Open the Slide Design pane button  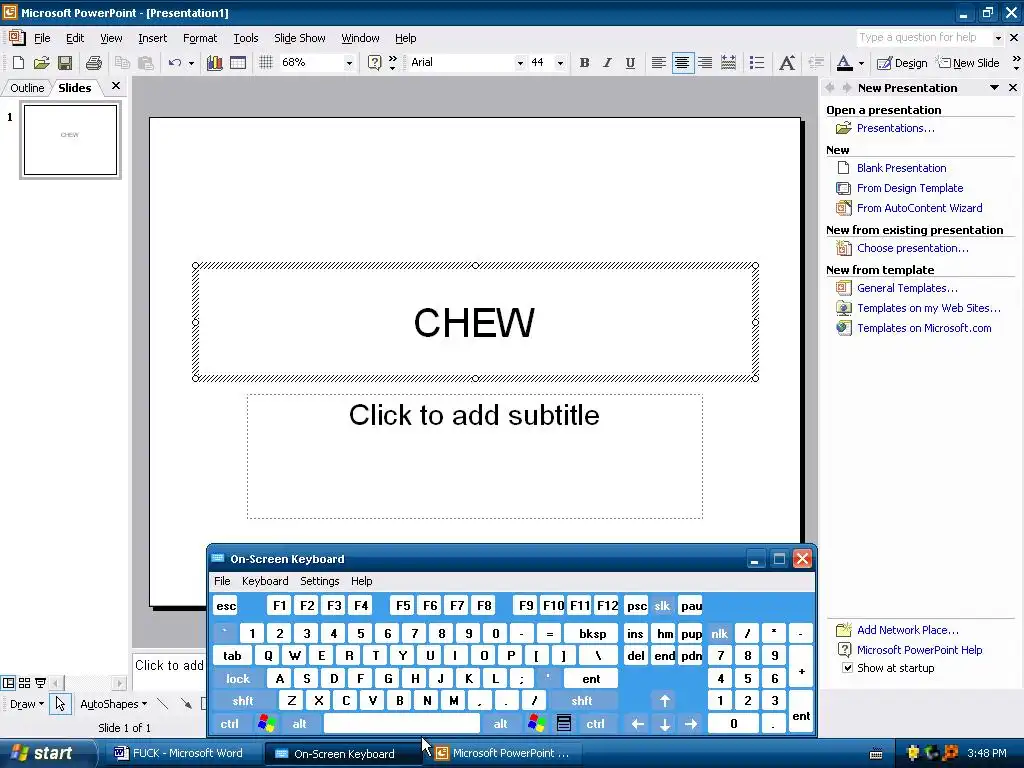902,63
